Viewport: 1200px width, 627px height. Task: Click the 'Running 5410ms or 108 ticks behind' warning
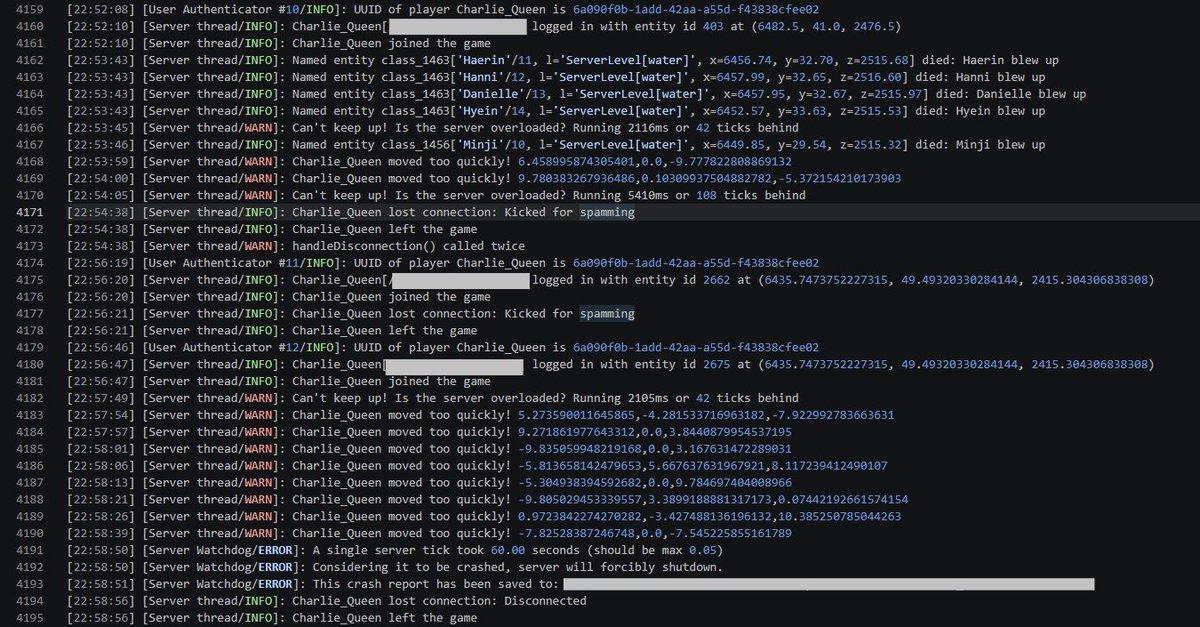436,195
